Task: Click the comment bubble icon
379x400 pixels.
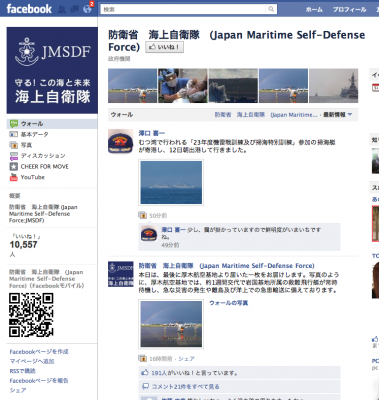Action: tap(145, 386)
